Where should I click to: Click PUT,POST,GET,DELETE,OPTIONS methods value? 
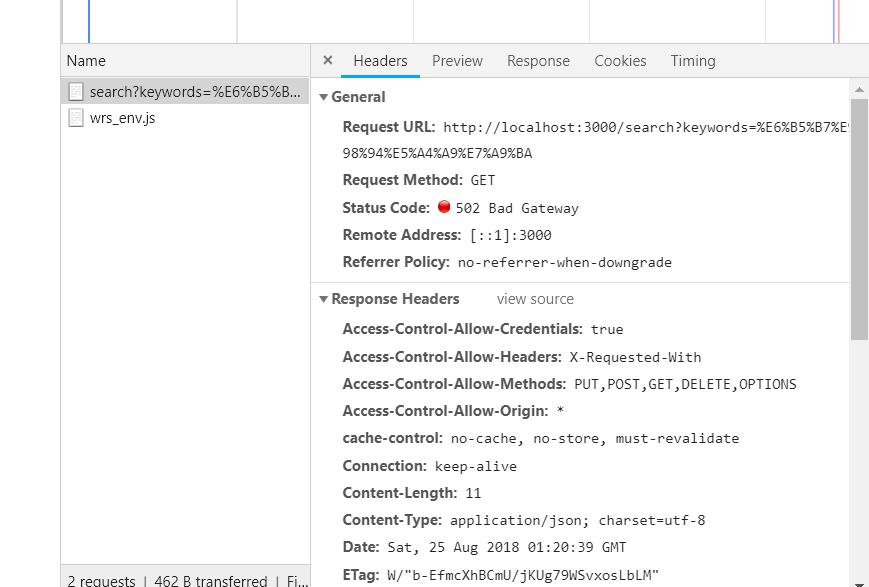(x=686, y=384)
